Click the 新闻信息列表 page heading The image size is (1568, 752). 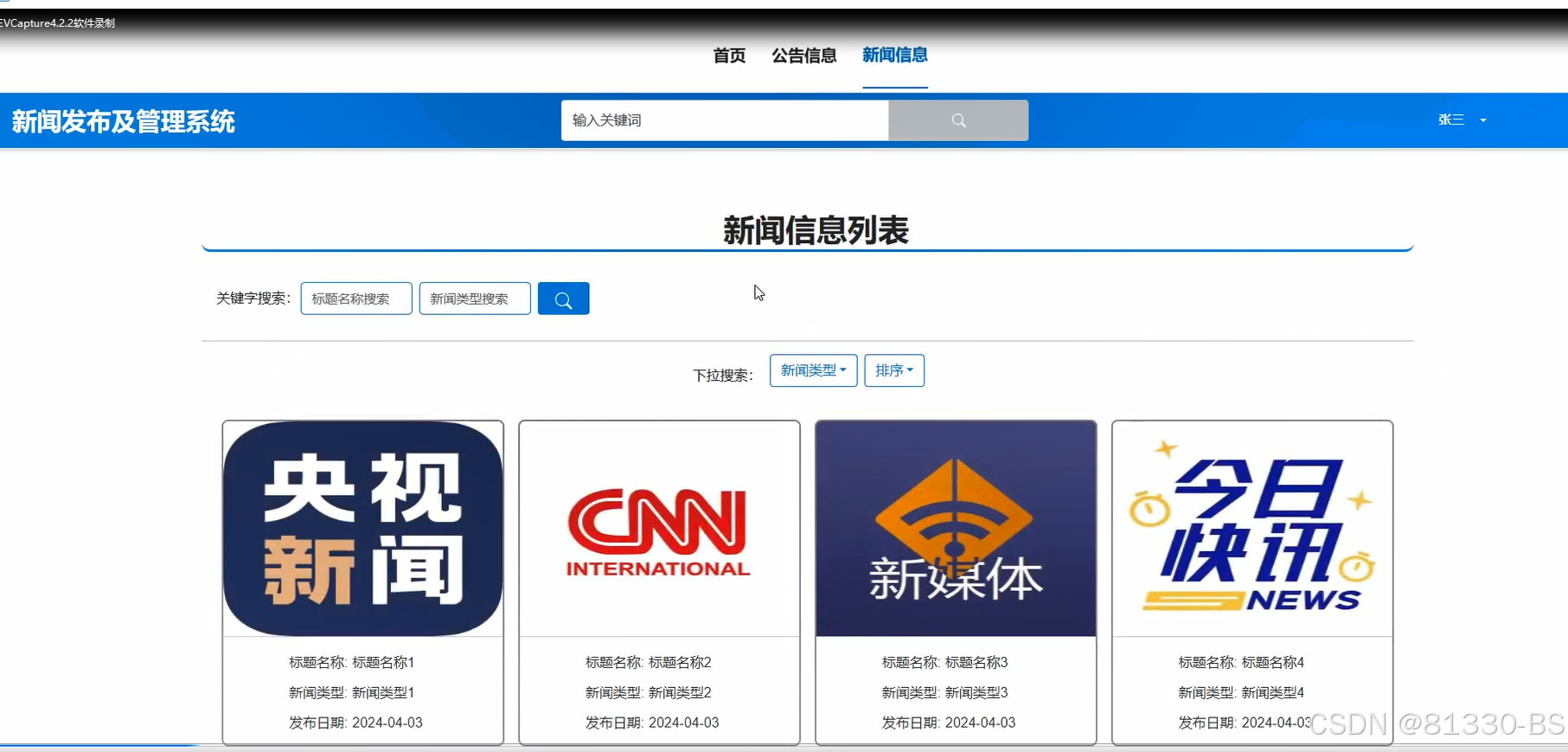click(x=816, y=230)
